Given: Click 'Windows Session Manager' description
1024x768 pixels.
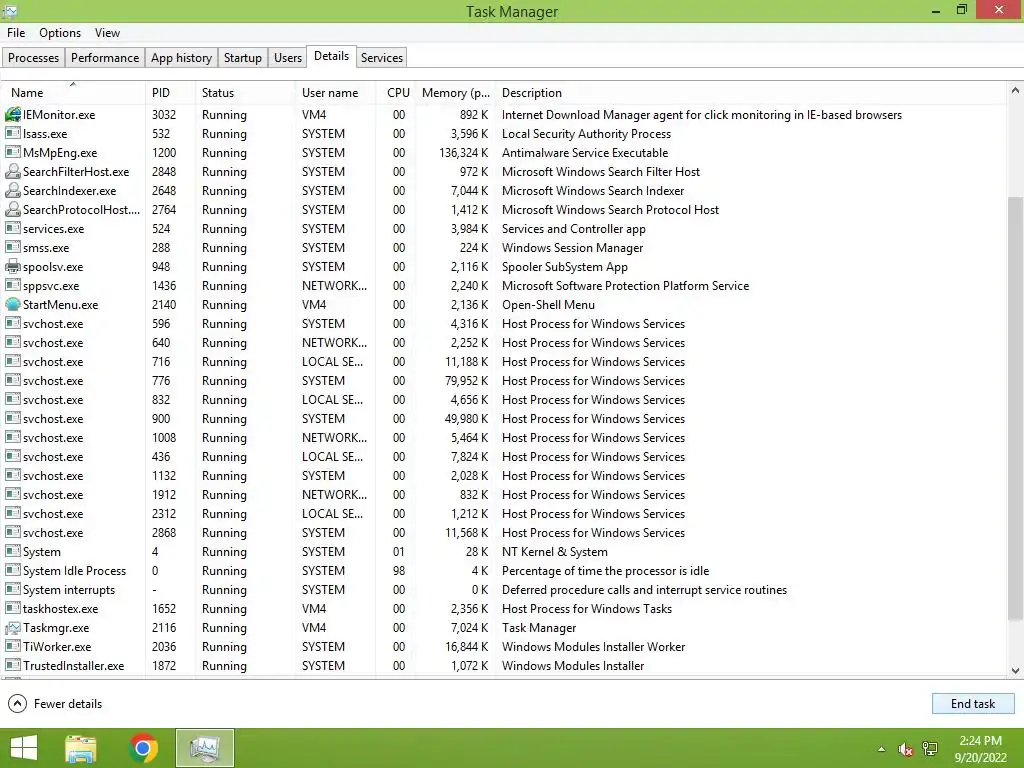Looking at the screenshot, I should [x=572, y=248].
